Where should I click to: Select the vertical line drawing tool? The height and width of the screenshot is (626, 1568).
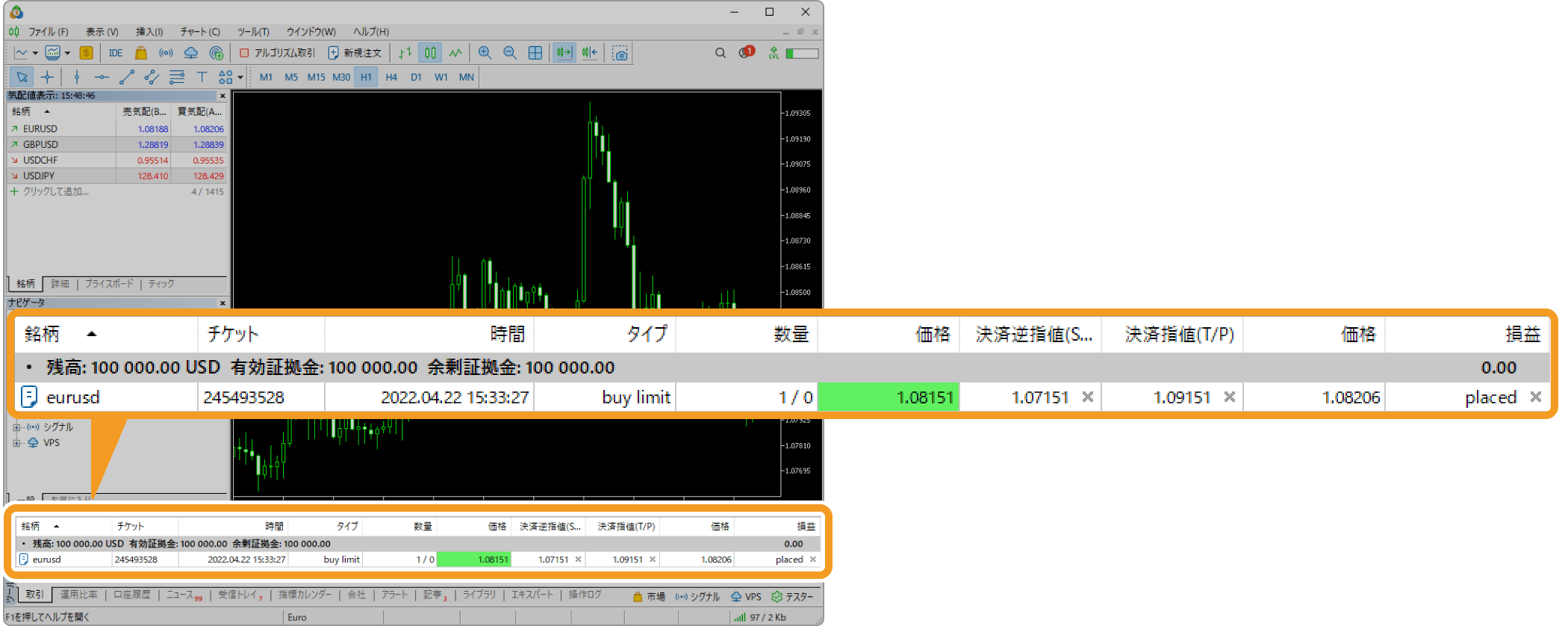pos(76,77)
